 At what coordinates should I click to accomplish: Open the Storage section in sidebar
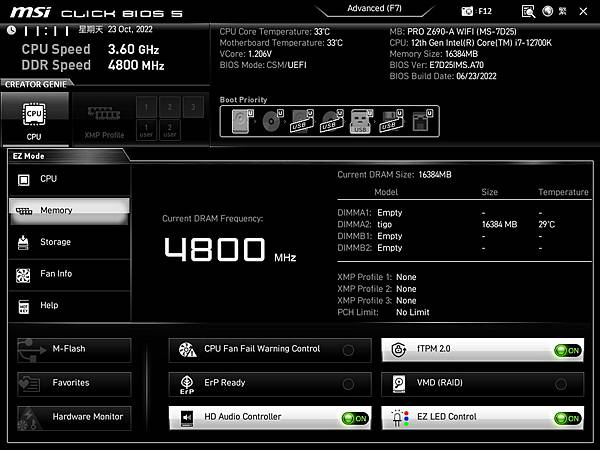pyautogui.click(x=70, y=242)
